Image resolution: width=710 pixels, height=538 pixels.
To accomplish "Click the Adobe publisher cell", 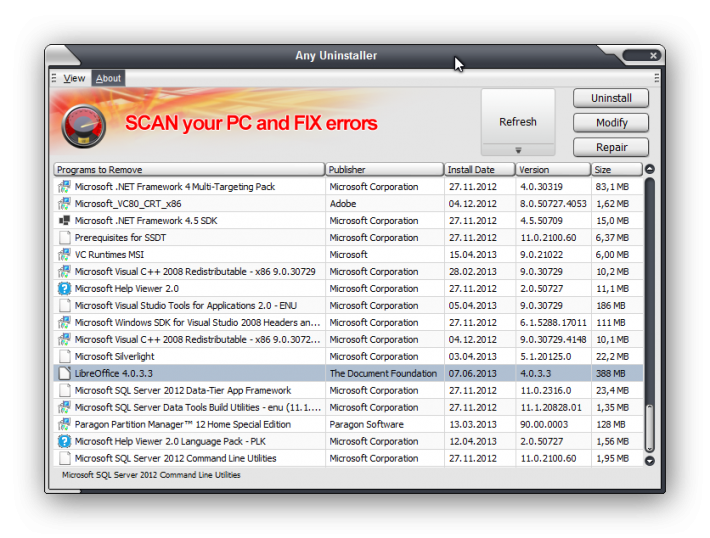I will coord(343,204).
